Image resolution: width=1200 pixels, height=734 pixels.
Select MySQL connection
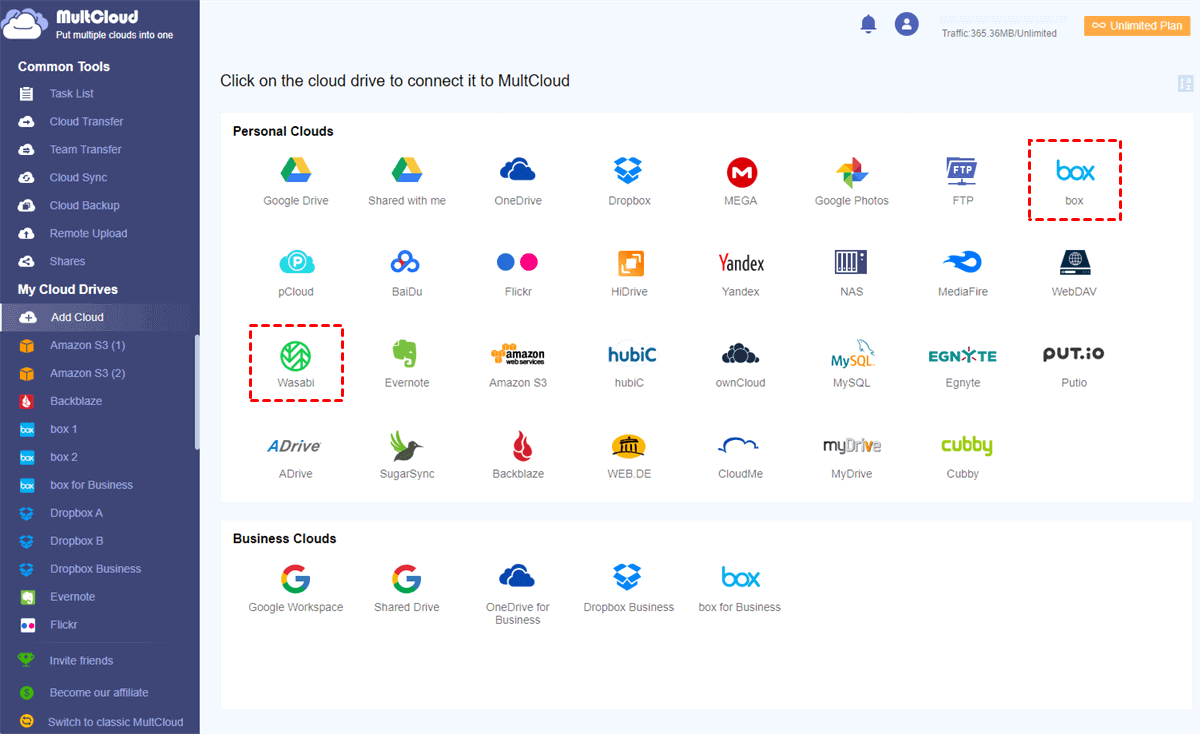click(852, 364)
